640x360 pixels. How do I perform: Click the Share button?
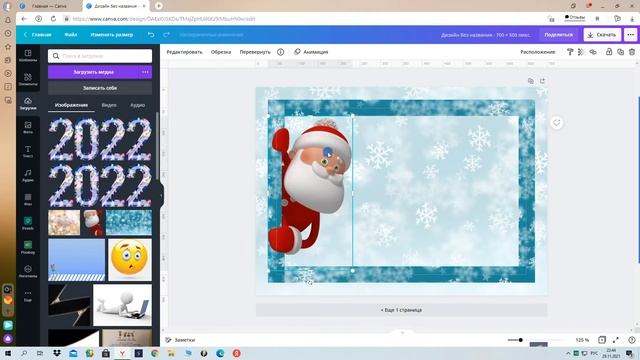point(558,35)
